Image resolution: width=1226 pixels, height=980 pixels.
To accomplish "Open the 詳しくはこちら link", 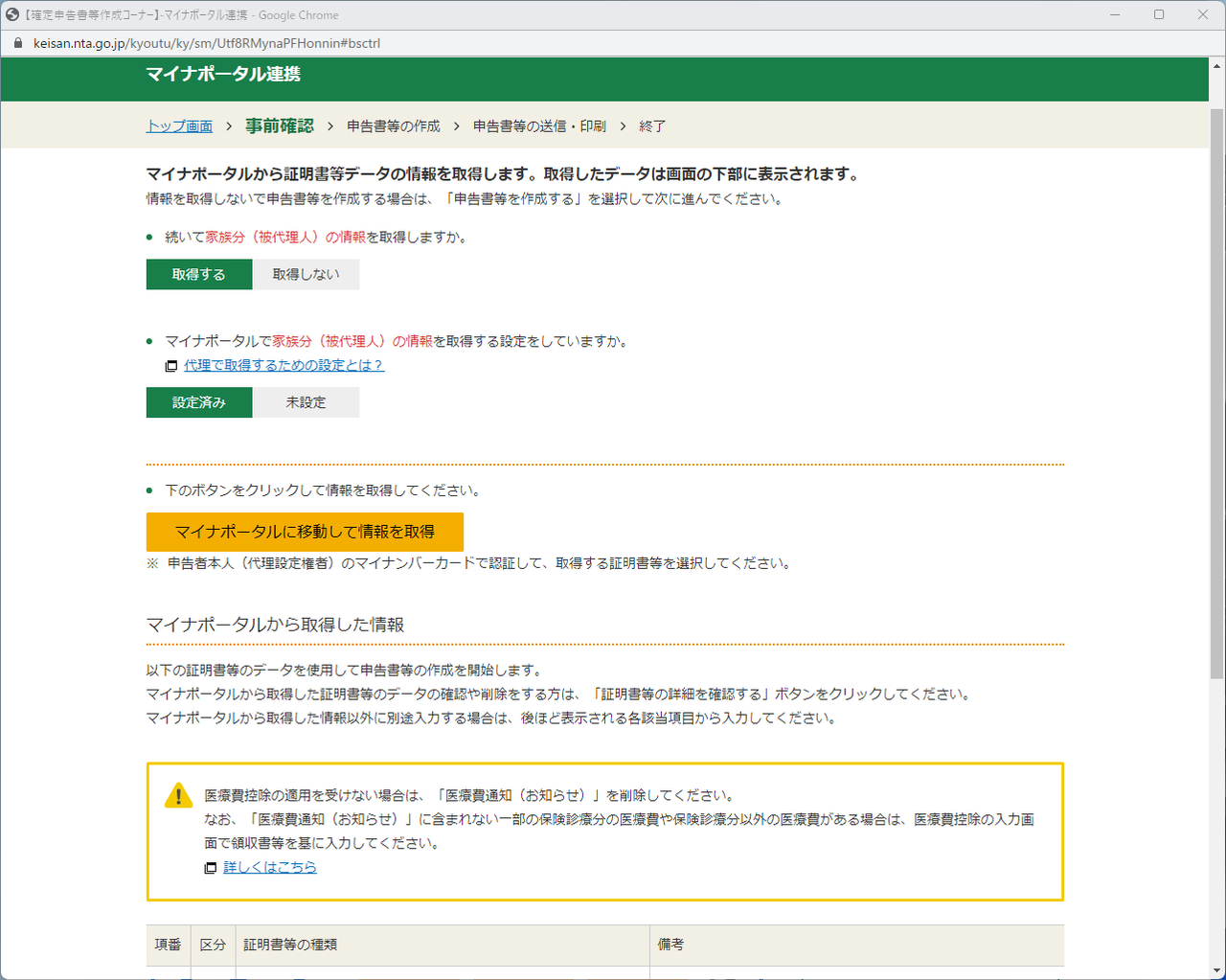I will tap(270, 867).
